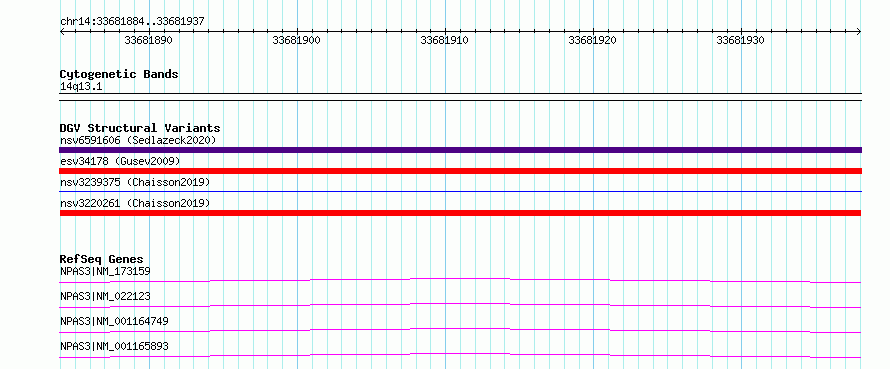This screenshot has width=890, height=369.
Task: Click the red nsv3220261 variant bar
Action: click(x=460, y=213)
